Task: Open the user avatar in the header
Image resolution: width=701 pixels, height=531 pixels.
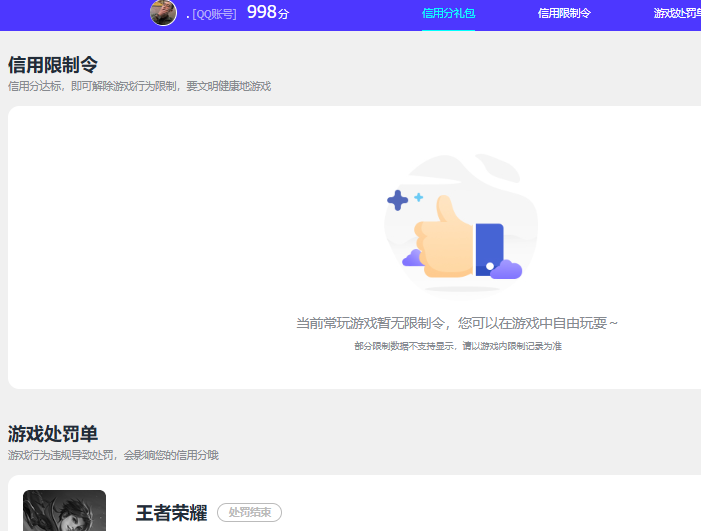Action: 163,13
